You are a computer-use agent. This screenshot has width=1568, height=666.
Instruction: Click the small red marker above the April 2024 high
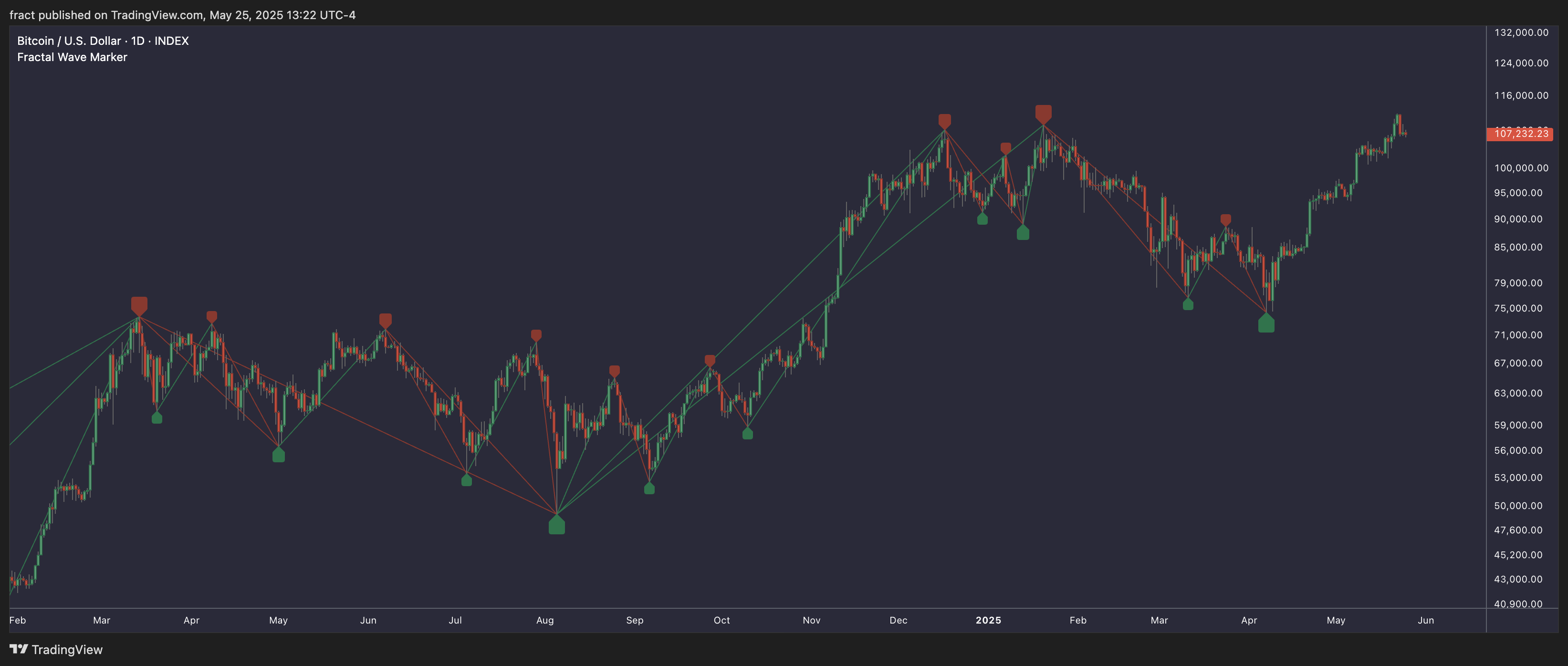212,317
